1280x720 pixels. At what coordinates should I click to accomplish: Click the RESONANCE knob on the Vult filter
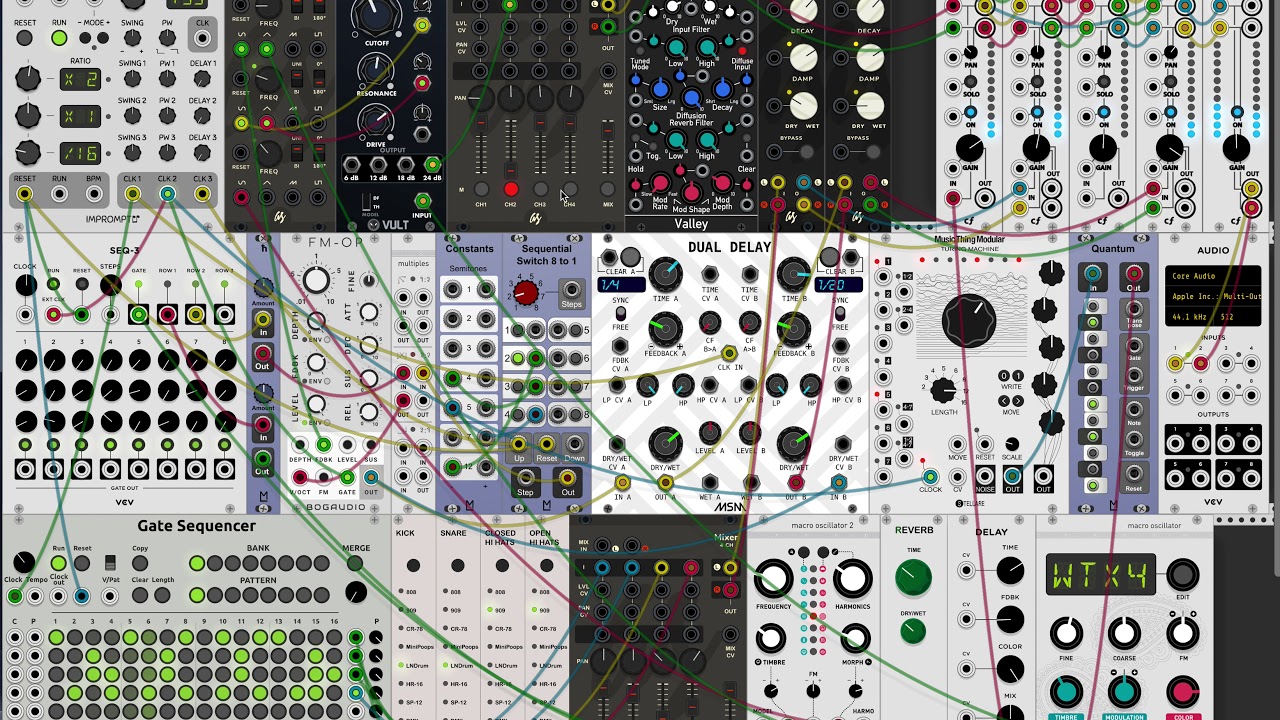click(x=376, y=68)
